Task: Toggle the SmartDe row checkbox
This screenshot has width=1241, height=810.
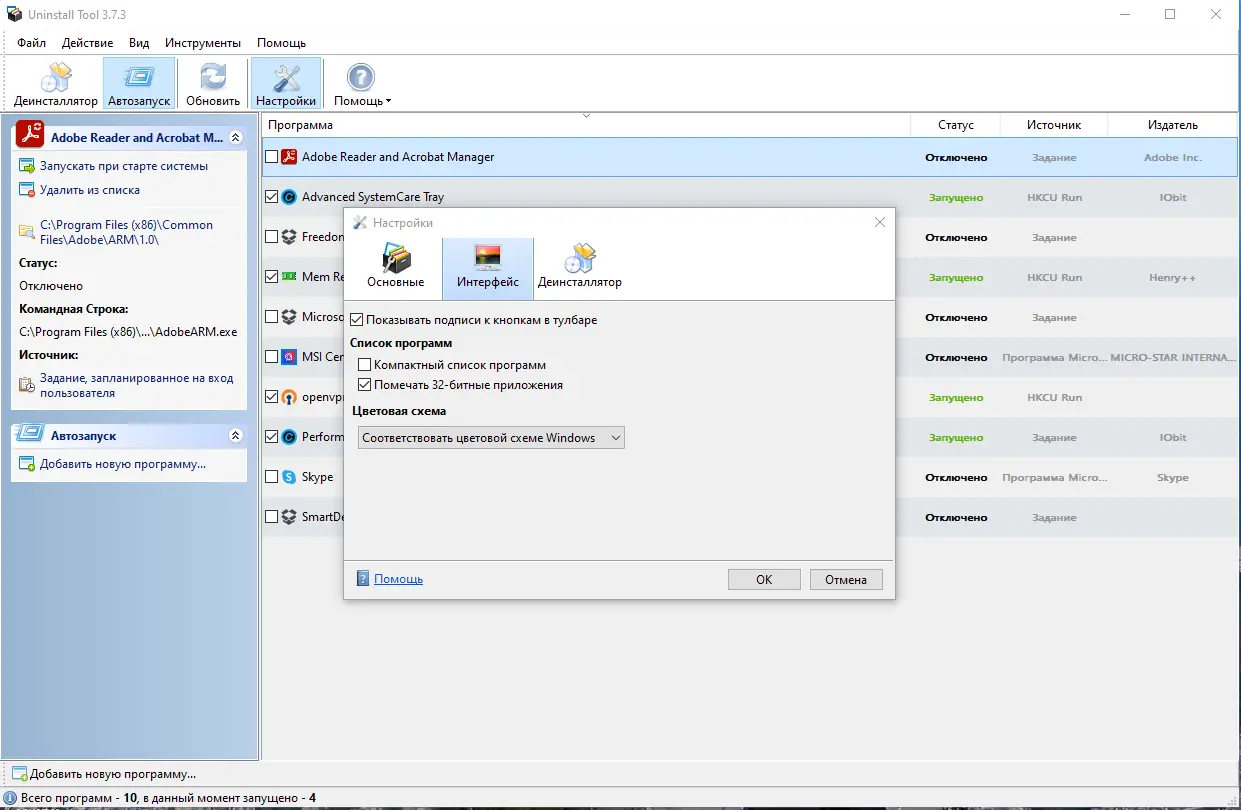Action: [x=271, y=517]
